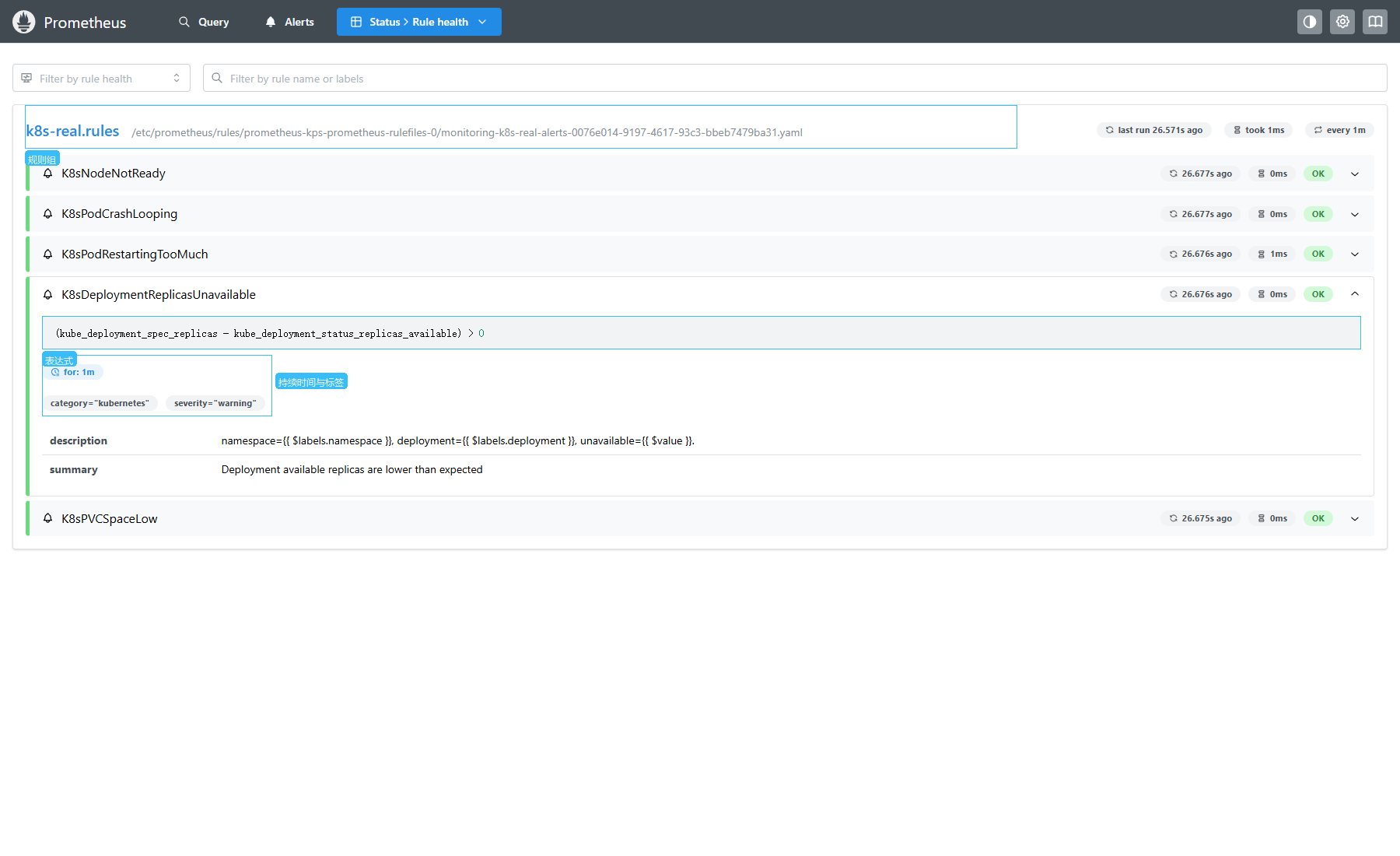Click the bell icon next to K8sPVCSpaceLow
Viewport: 1400px width, 856px height.
(x=48, y=518)
